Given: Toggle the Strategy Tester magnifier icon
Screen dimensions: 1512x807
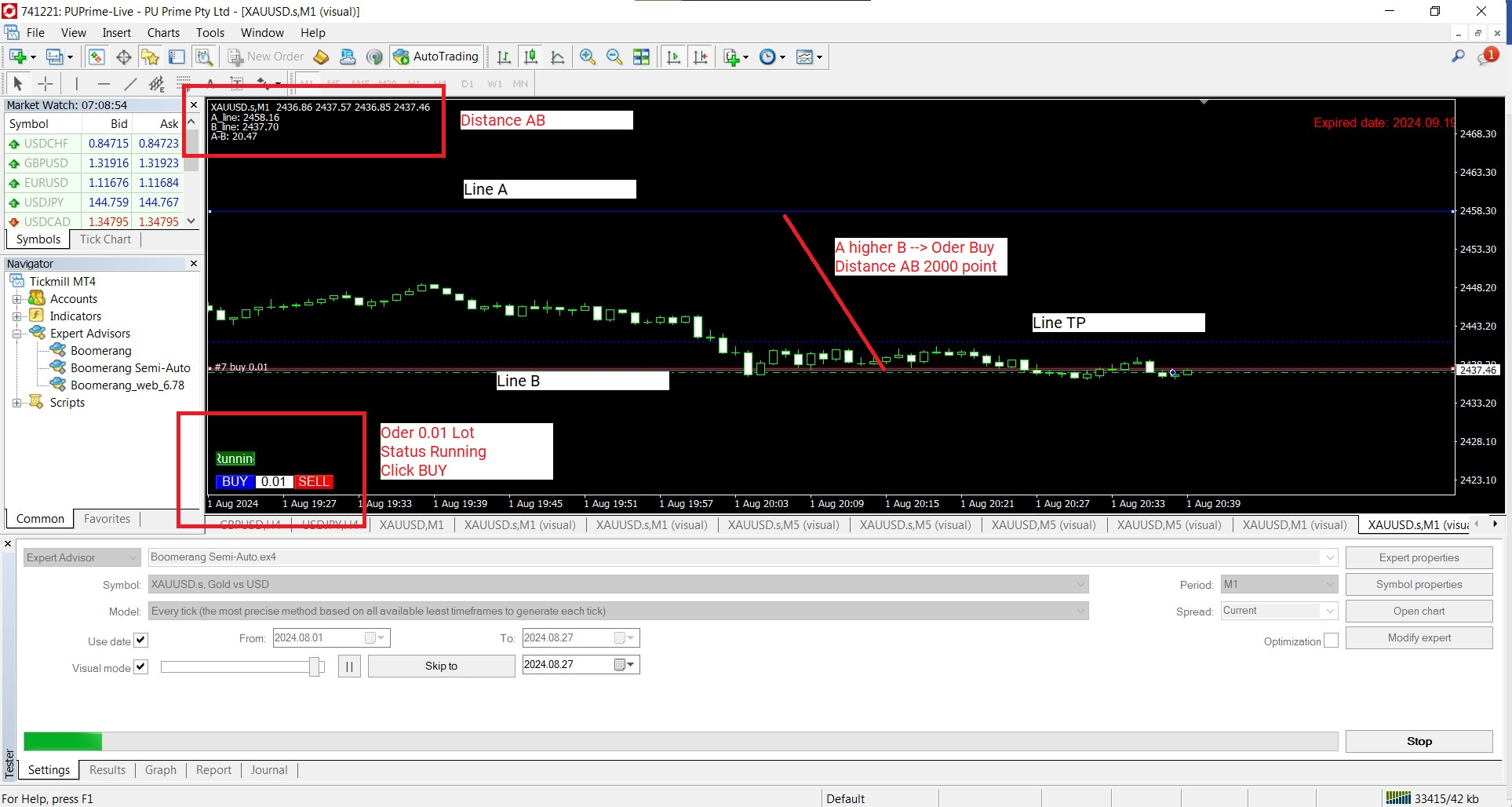Looking at the screenshot, I should [x=204, y=57].
